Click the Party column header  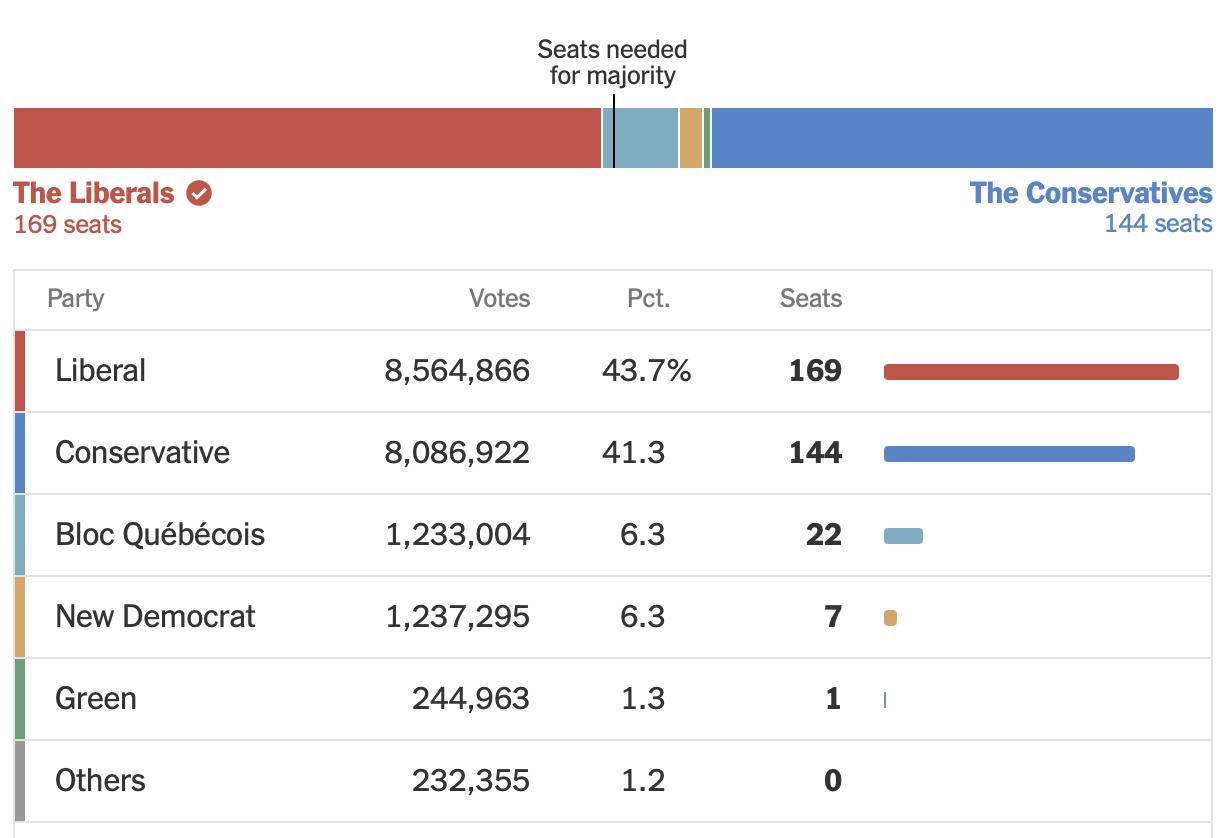point(76,298)
